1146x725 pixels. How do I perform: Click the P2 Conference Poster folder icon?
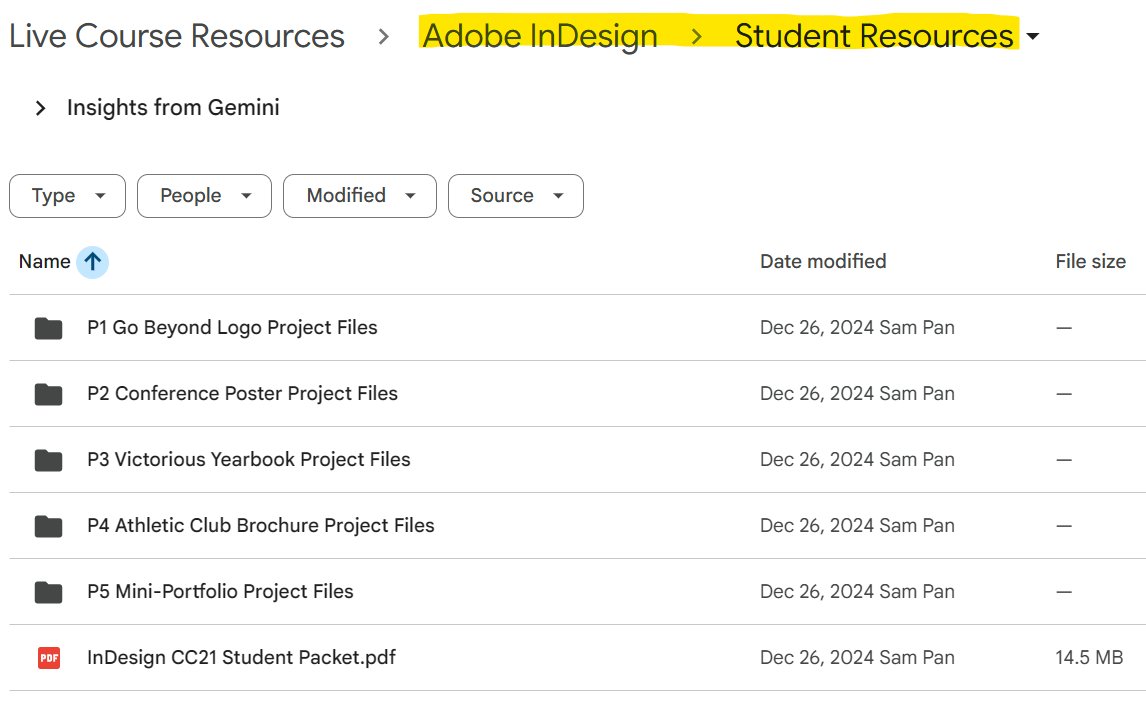(48, 394)
